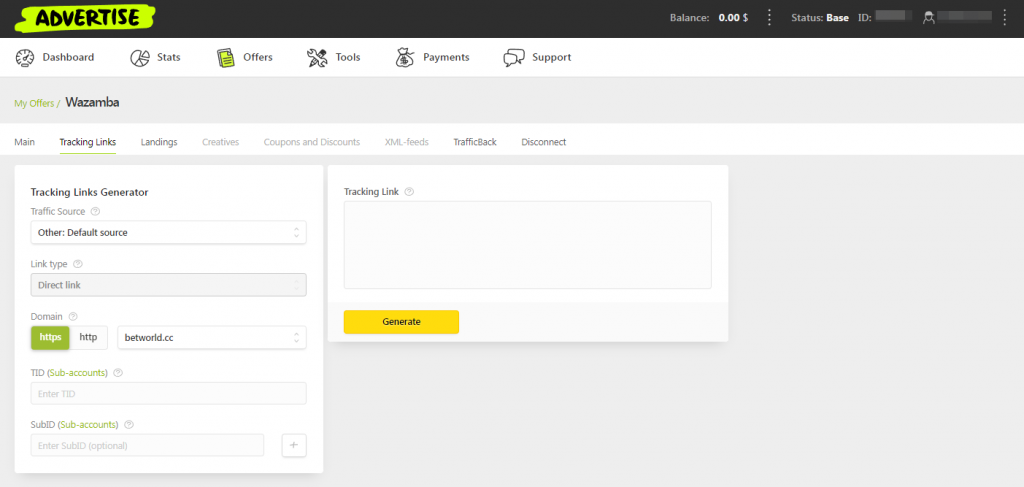Screen dimensions: 1024x487
Task: Click the user profile avatar icon
Action: (929, 18)
